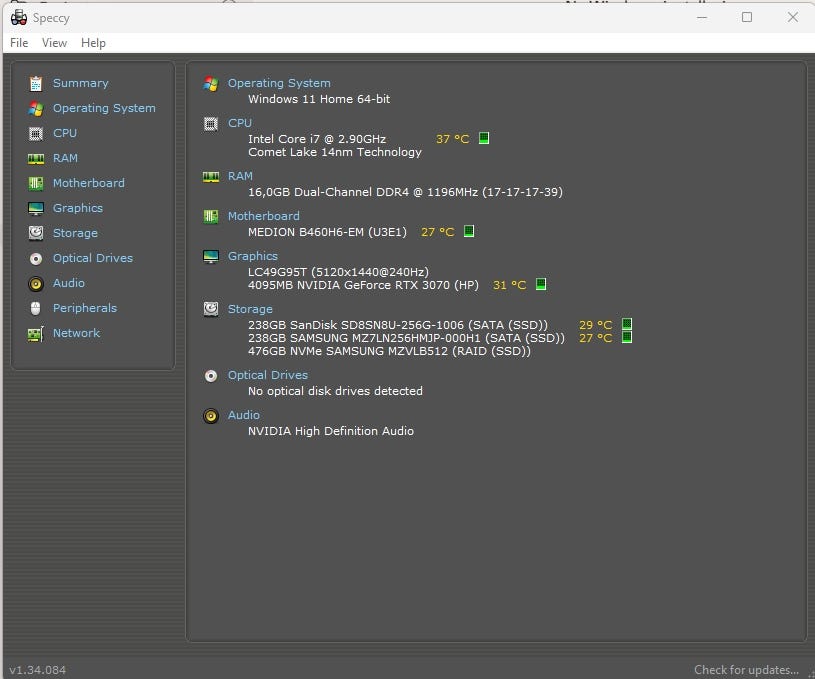Click the NVIDIA High Definition Audio text
This screenshot has width=815, height=679.
(331, 431)
